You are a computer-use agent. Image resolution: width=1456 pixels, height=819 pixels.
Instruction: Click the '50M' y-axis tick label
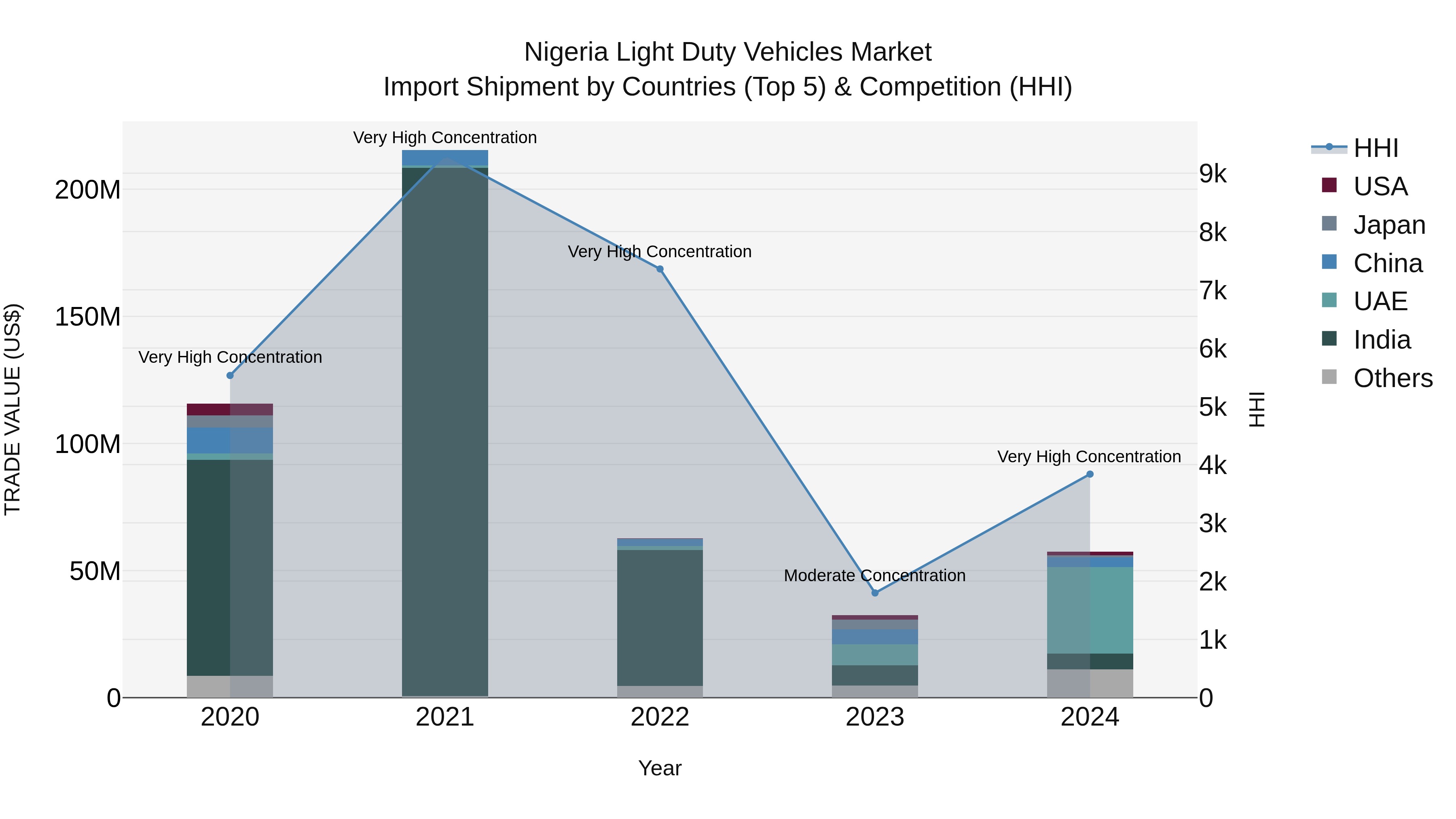pyautogui.click(x=95, y=571)
